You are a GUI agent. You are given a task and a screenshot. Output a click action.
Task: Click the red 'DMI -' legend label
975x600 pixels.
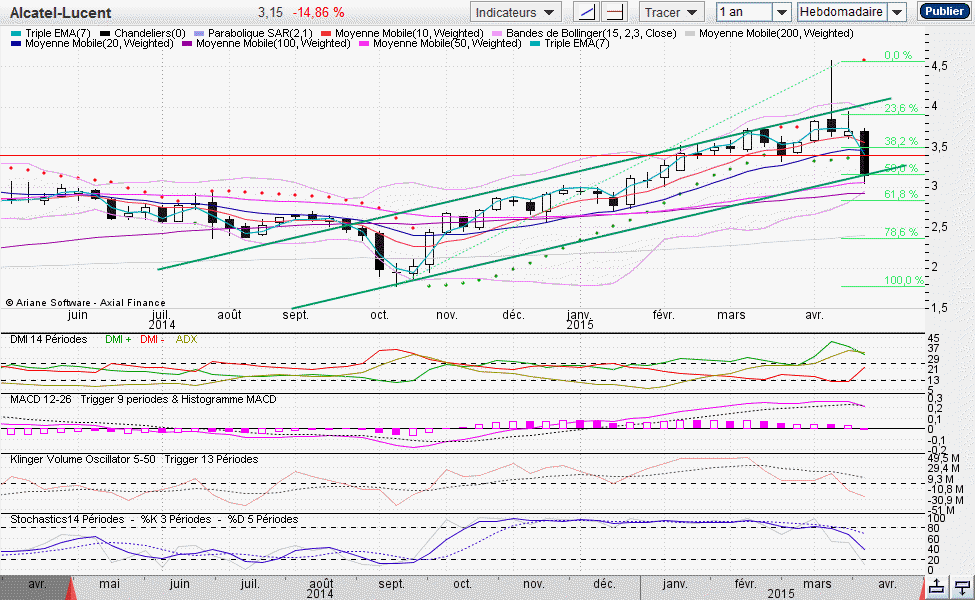pyautogui.click(x=152, y=339)
